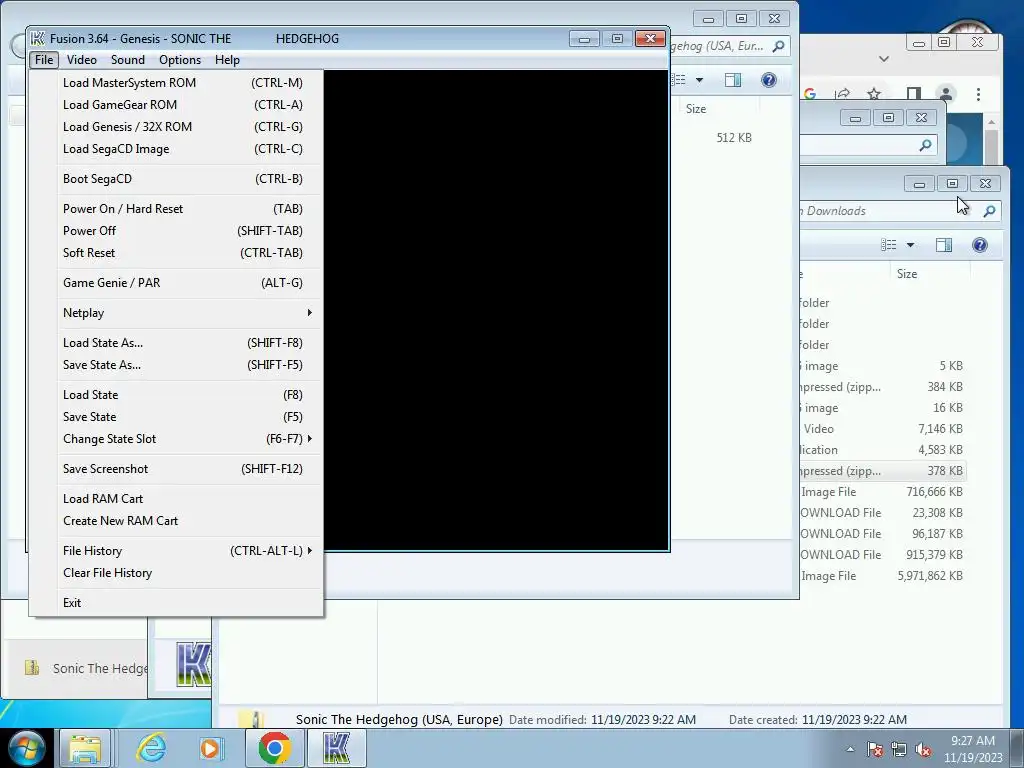
Task: Click the Fusion K thumbnail icon
Action: pos(193,664)
